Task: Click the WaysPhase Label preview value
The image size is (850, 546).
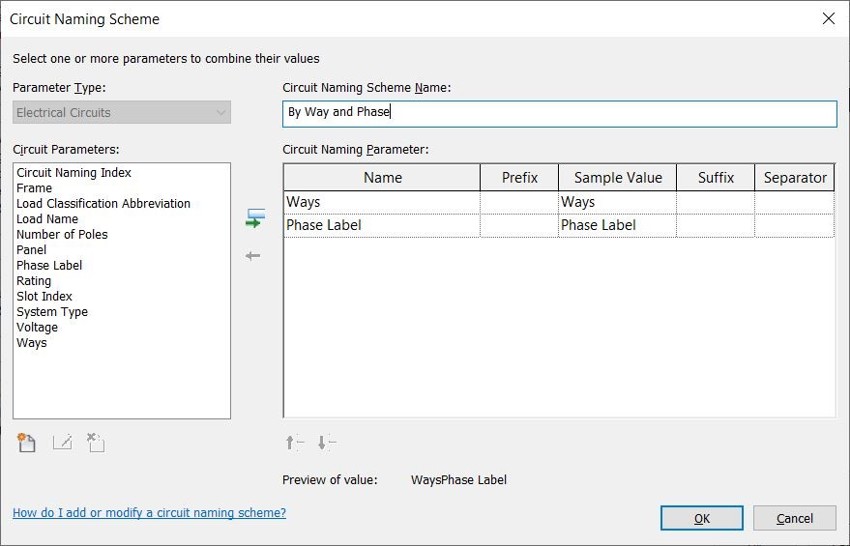Action: 459,480
